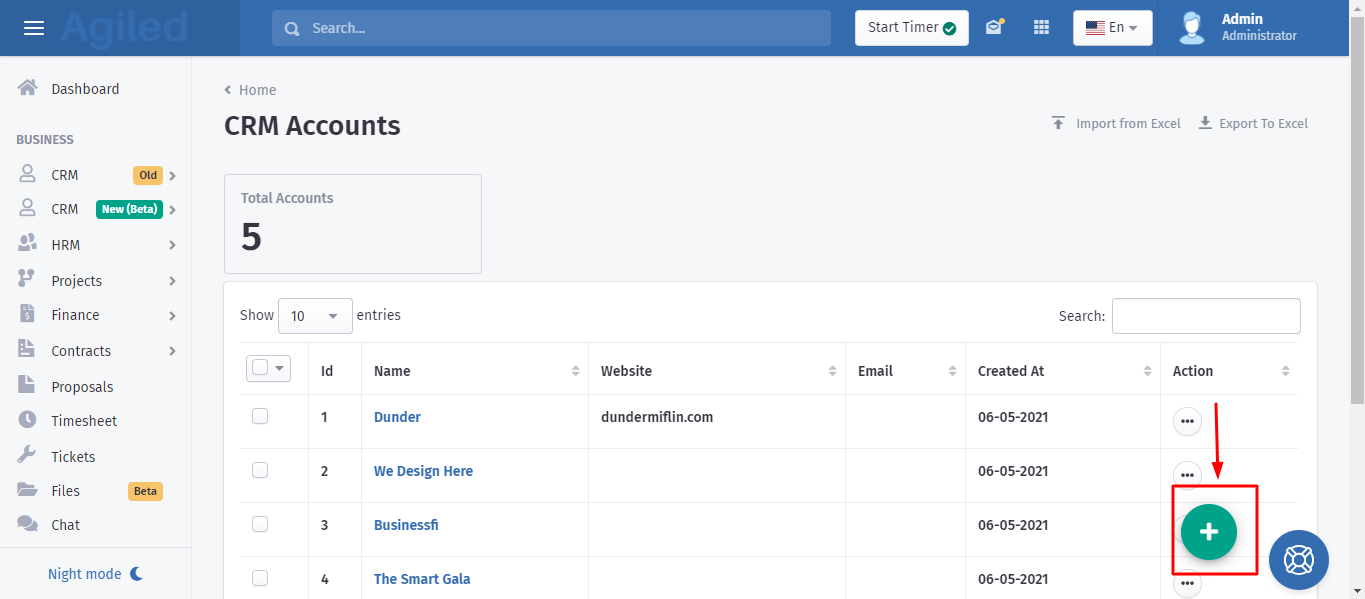Click the Dashboard home icon
The height and width of the screenshot is (599, 1365).
pyautogui.click(x=28, y=88)
